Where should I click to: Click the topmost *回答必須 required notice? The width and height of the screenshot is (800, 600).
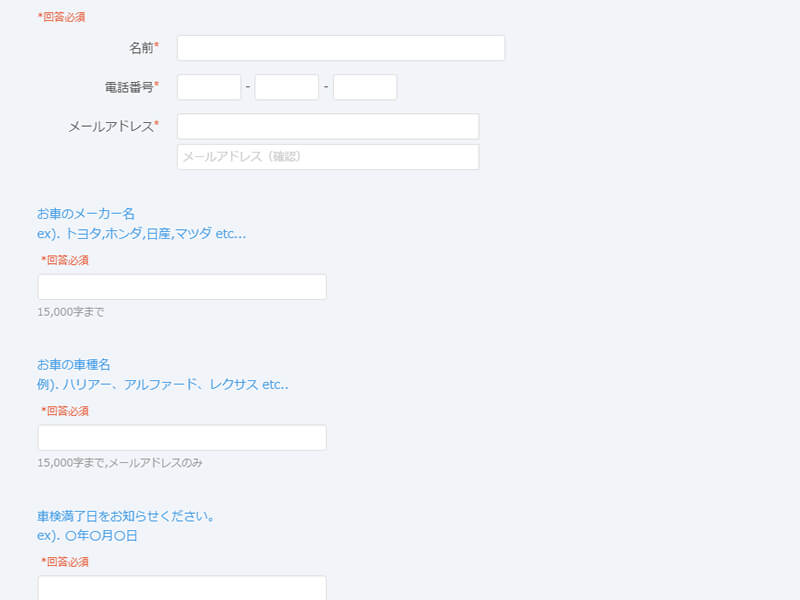[x=61, y=17]
